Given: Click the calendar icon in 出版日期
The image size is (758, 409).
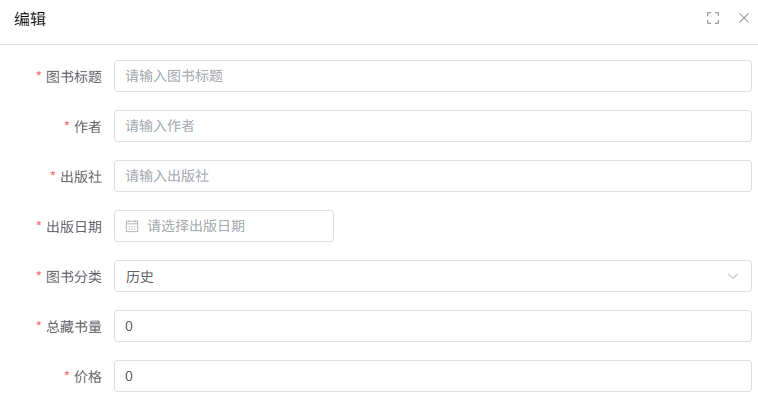Looking at the screenshot, I should [132, 226].
